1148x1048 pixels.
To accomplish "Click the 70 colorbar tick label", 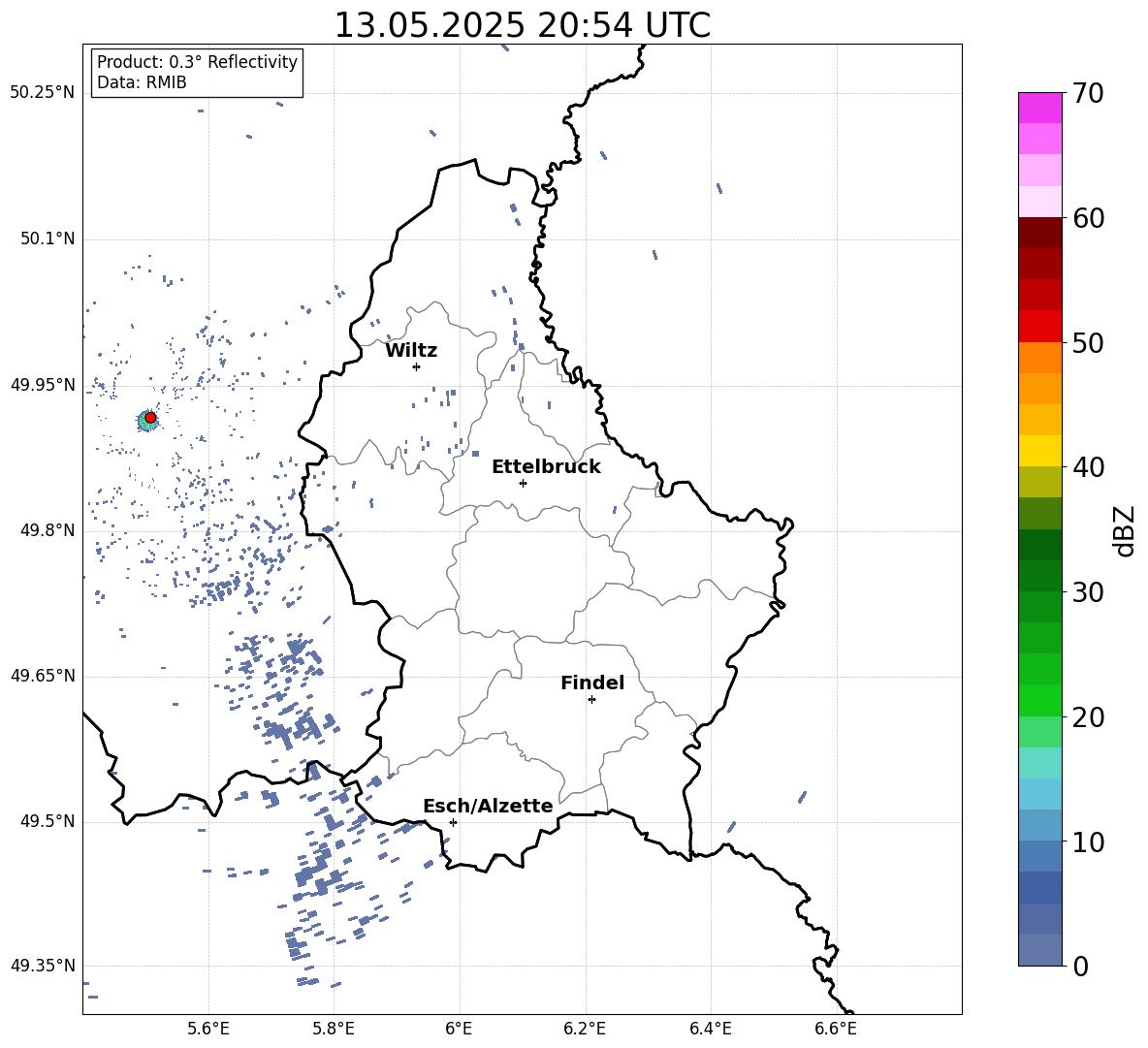I will coord(1088,94).
